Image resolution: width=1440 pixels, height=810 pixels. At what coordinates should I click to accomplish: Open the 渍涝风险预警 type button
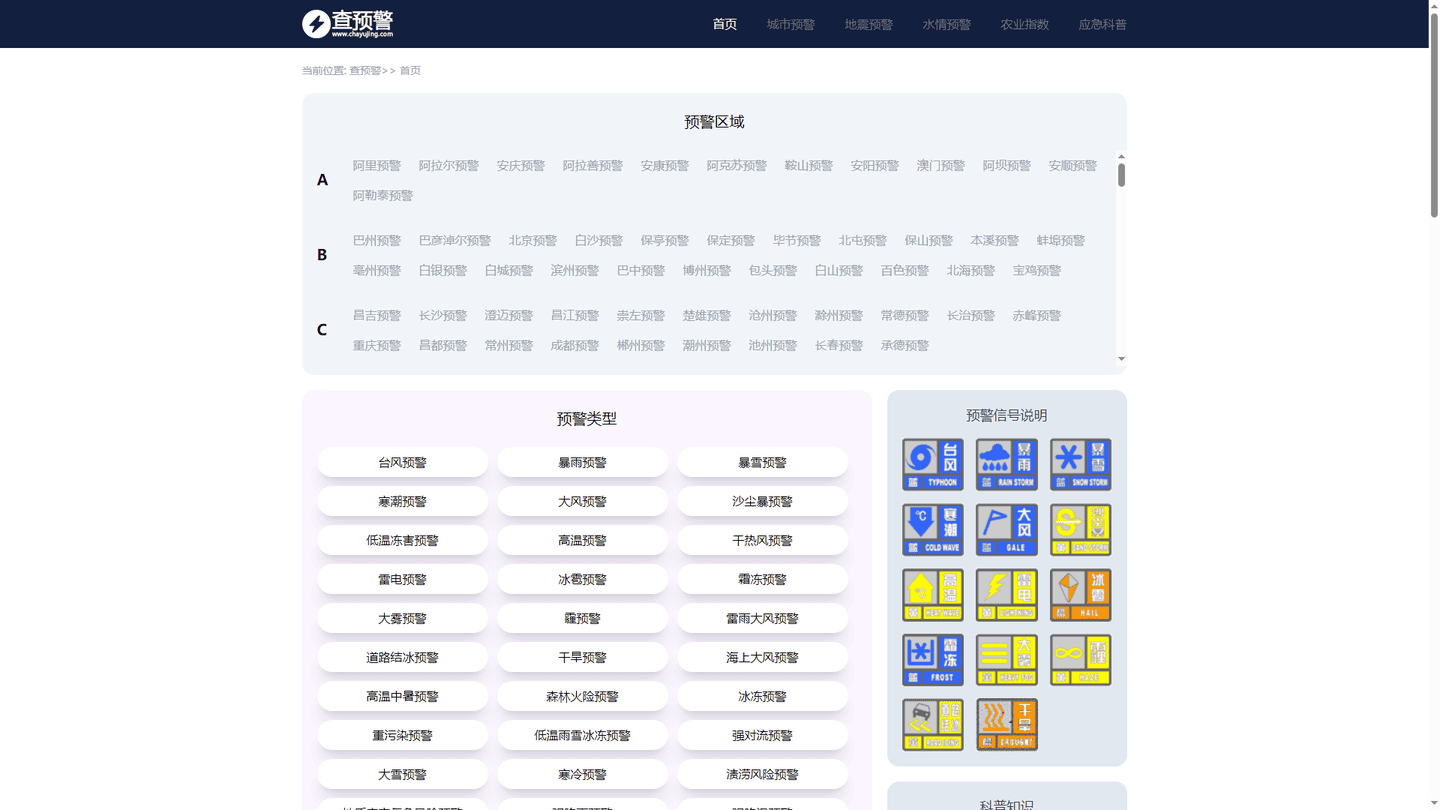coord(763,774)
